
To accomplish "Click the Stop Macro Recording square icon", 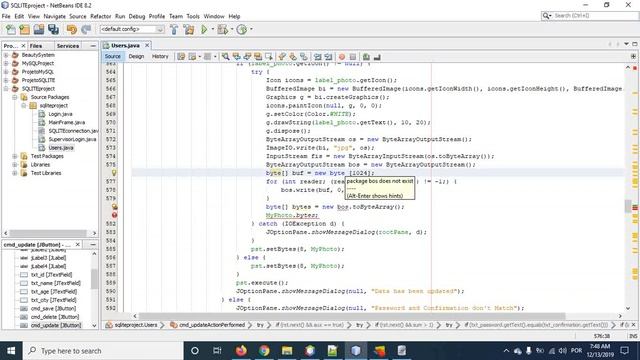I will pyautogui.click(x=353, y=57).
